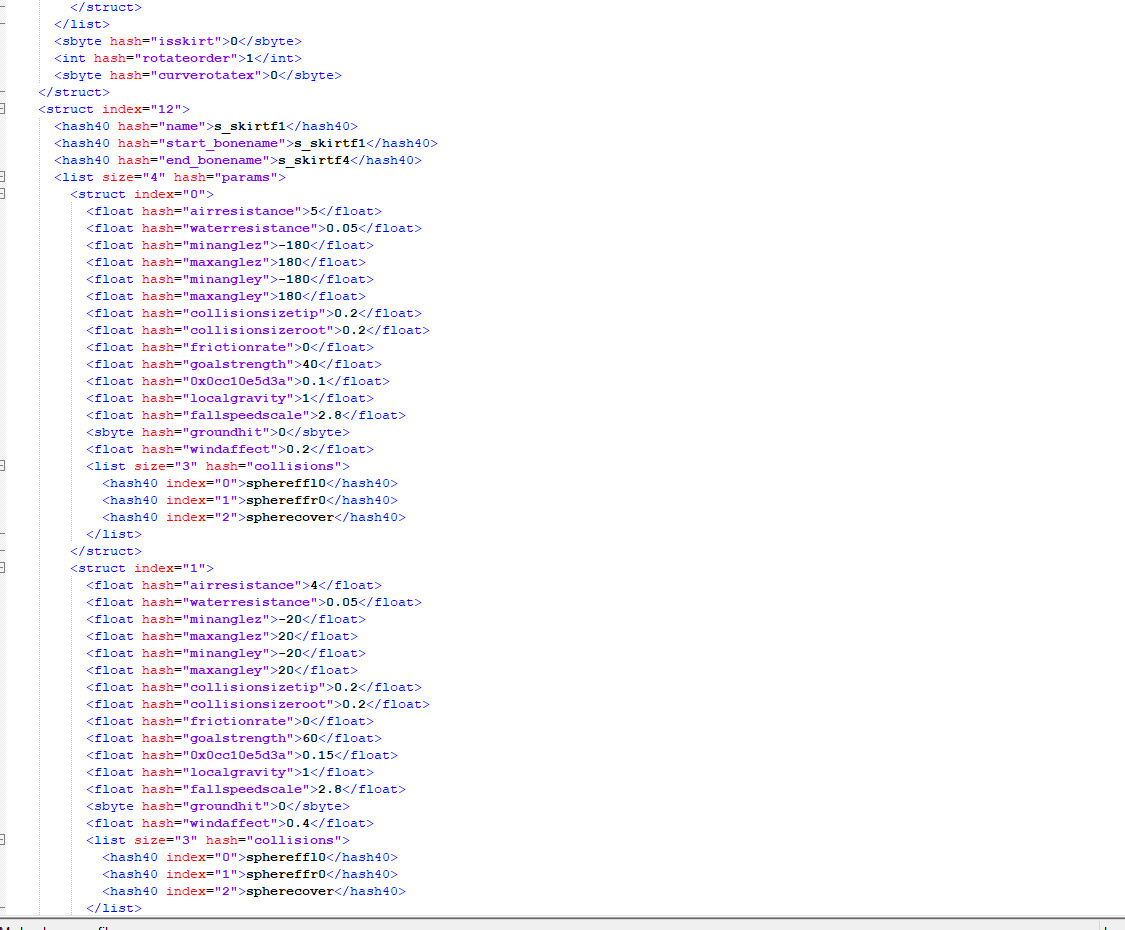1125x930 pixels.
Task: Fold the struct index="0" block
Action: (x=3, y=194)
